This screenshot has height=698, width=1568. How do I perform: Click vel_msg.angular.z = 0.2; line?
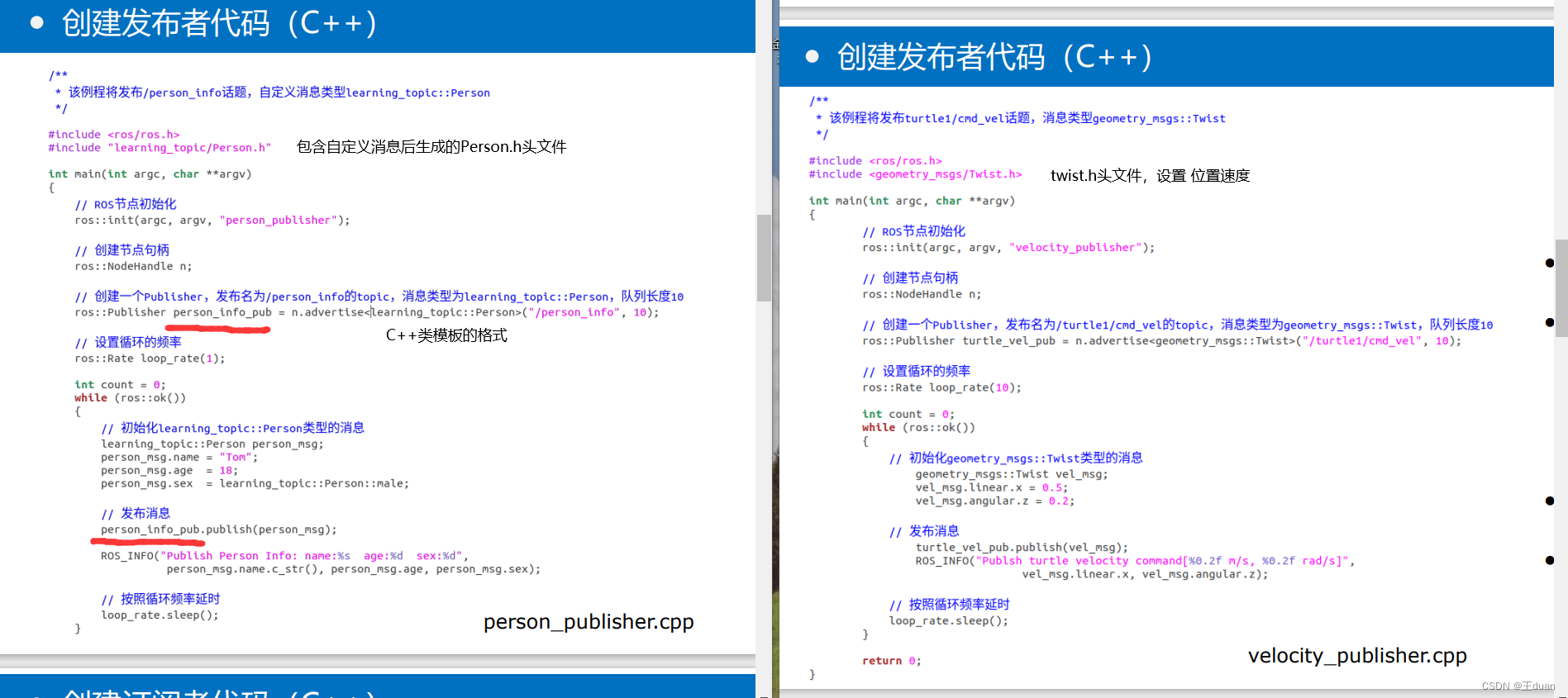[x=994, y=501]
